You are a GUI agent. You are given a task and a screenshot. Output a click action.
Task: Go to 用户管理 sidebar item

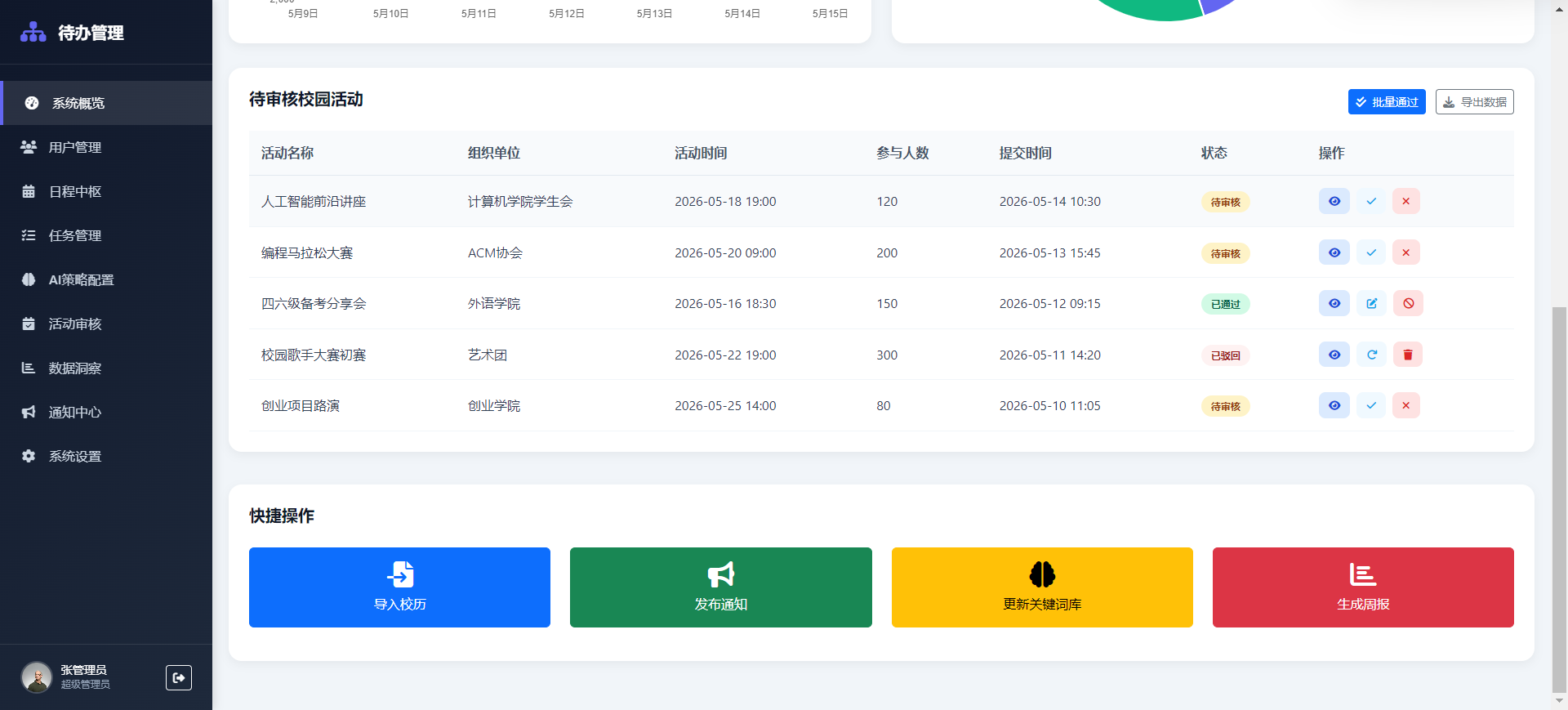coord(106,147)
